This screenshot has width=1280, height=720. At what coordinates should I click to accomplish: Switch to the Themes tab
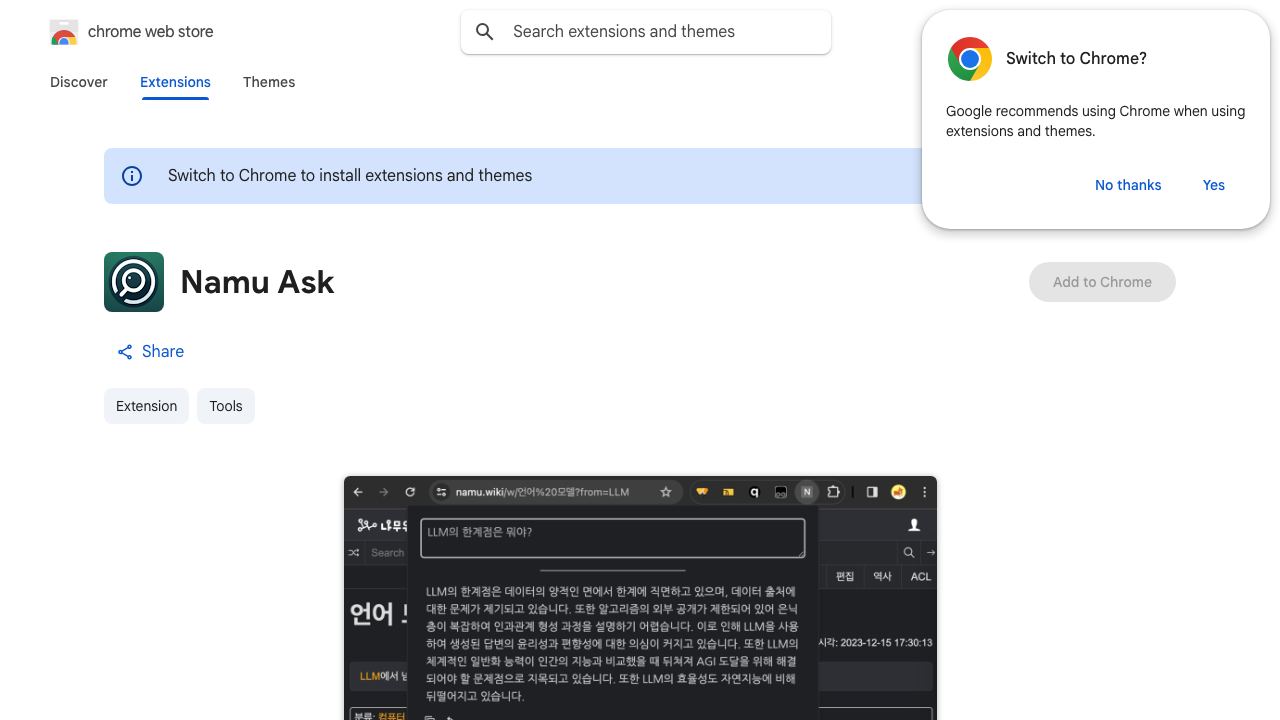point(269,82)
